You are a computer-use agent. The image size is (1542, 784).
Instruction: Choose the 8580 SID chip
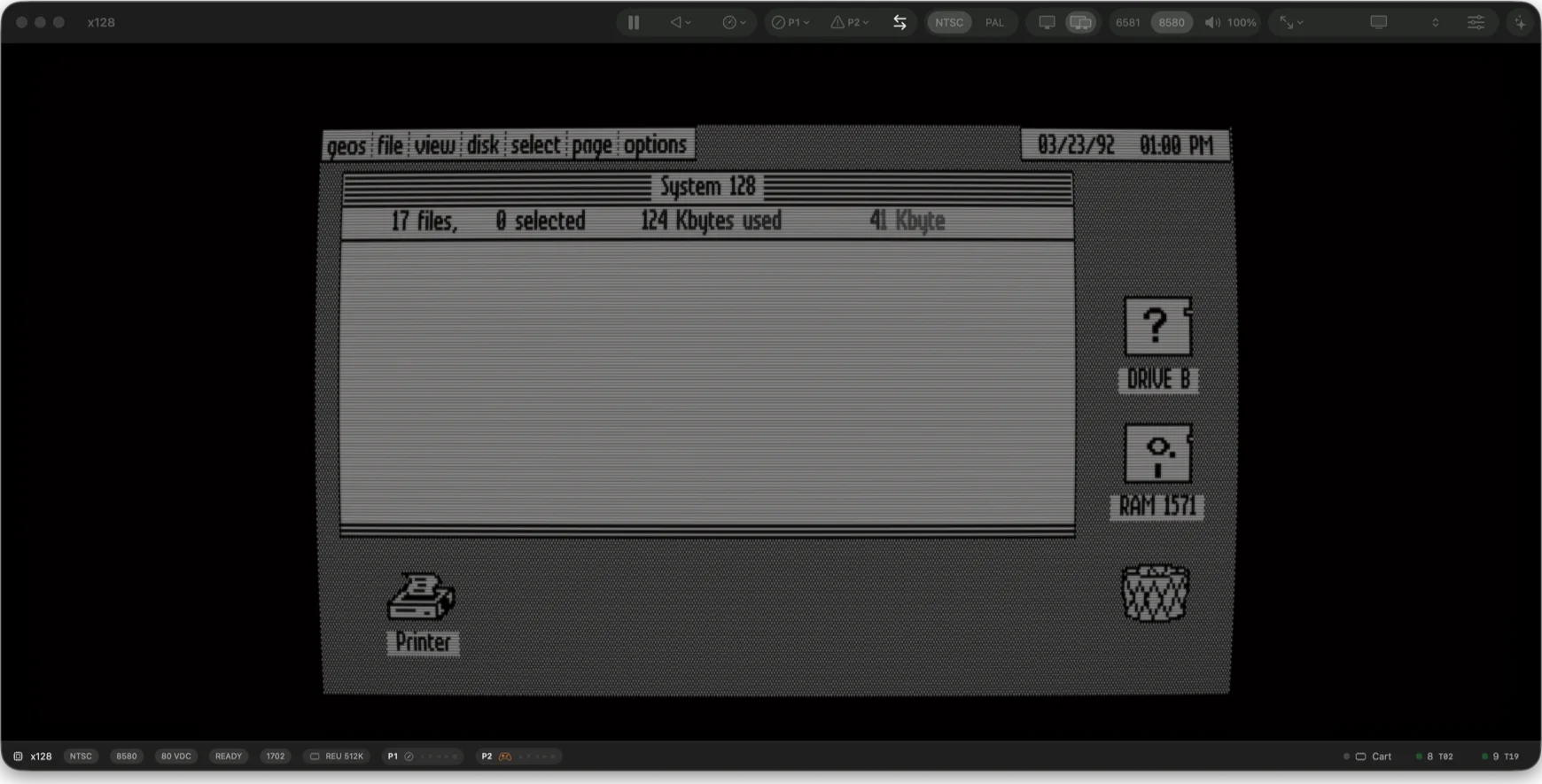[1172, 22]
